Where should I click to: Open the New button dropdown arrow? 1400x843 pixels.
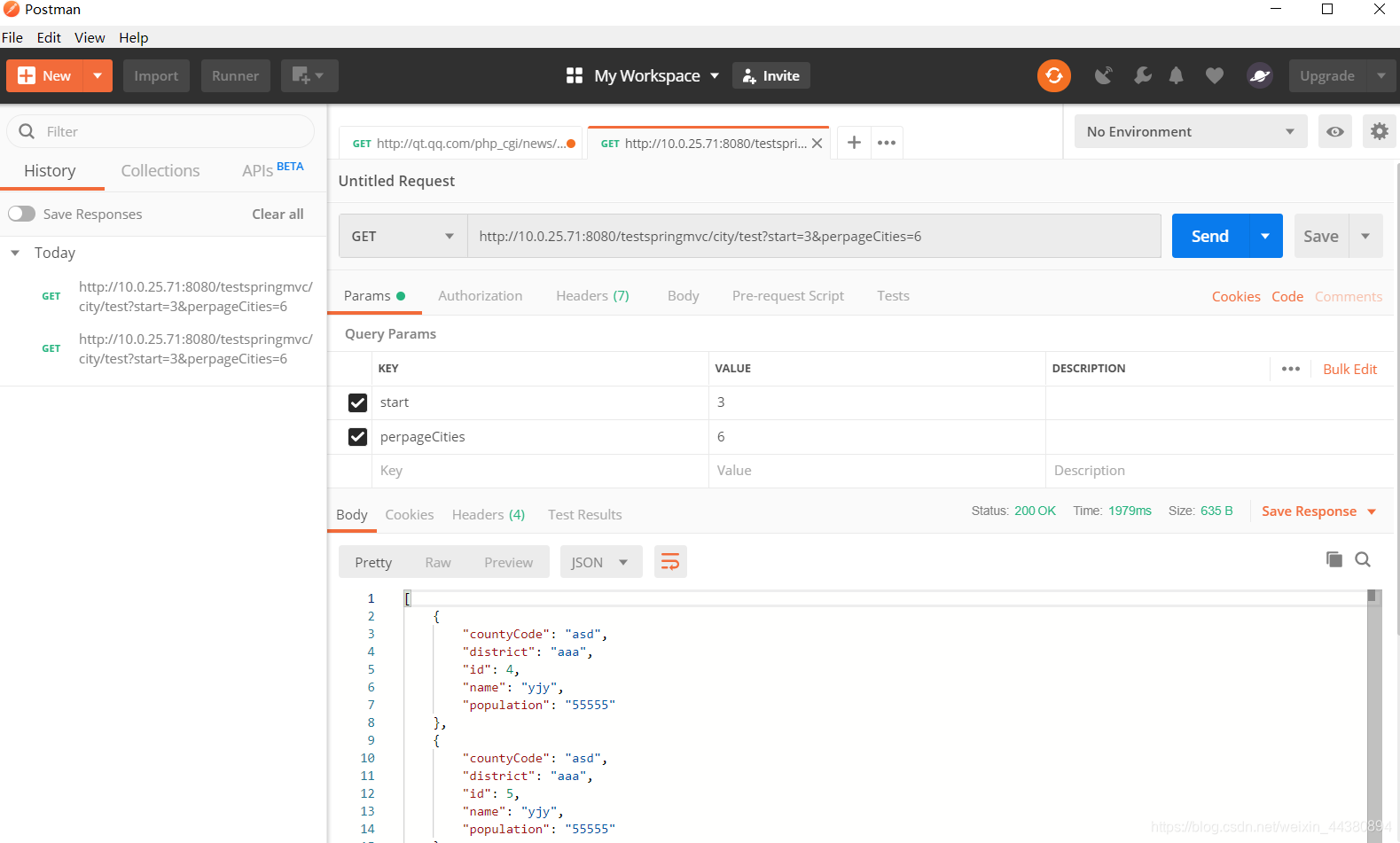pyautogui.click(x=98, y=75)
